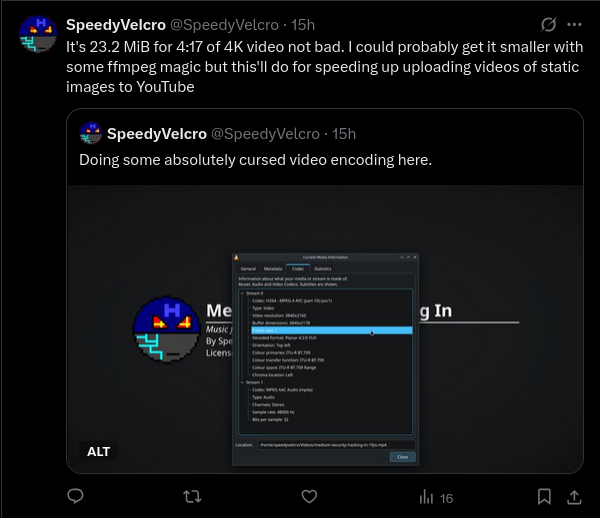Screen dimensions: 600x518
Task: Like the post with heart icon
Action: (x=310, y=496)
